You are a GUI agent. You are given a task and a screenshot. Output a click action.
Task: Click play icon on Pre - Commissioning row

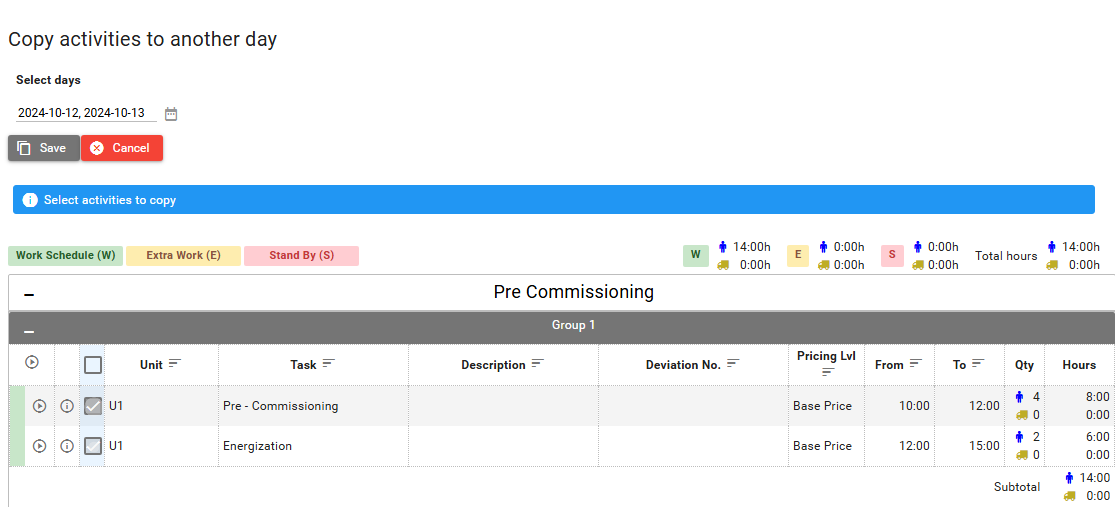pyautogui.click(x=40, y=406)
